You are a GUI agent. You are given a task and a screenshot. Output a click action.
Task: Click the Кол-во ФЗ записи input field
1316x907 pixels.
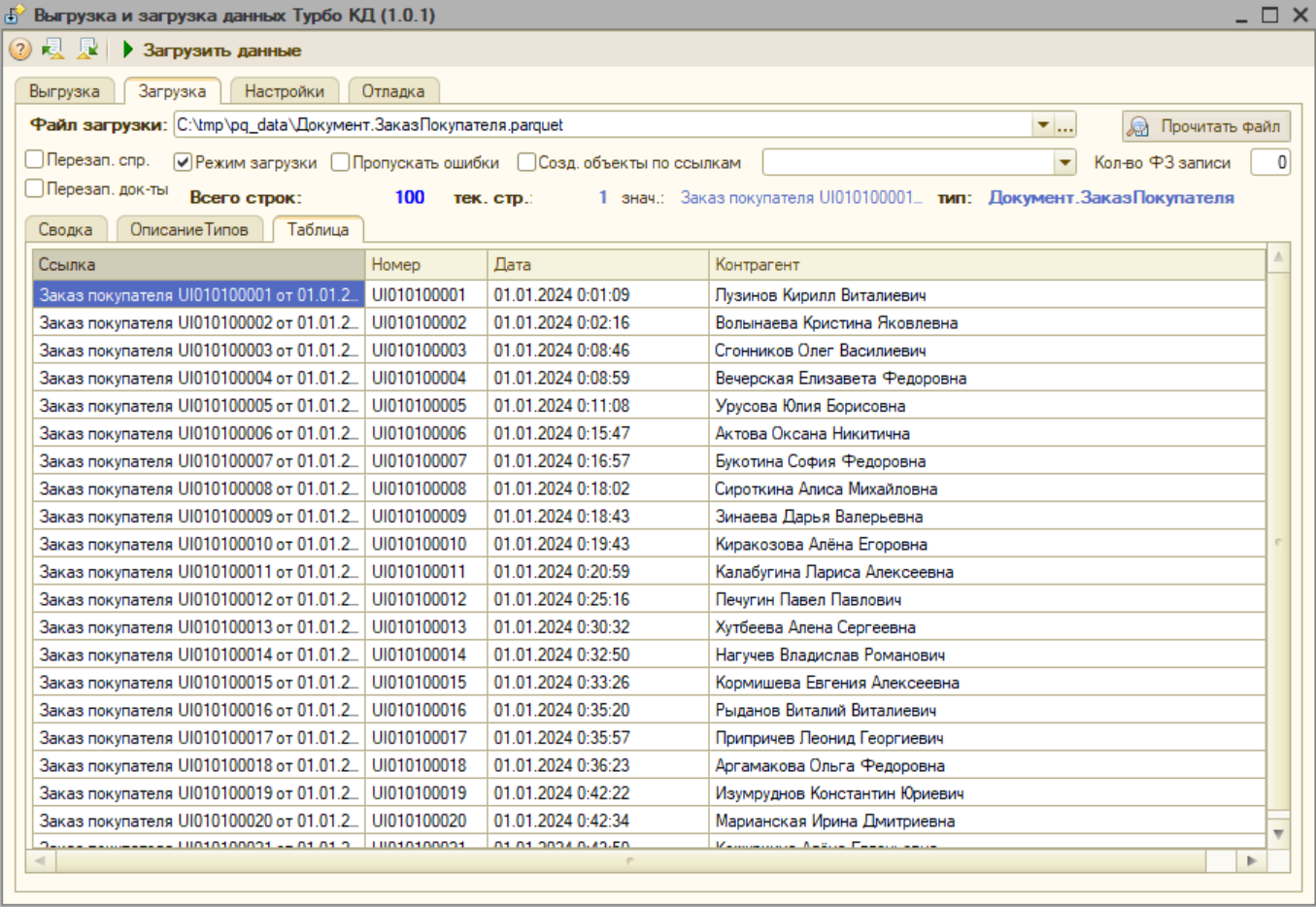point(1269,162)
